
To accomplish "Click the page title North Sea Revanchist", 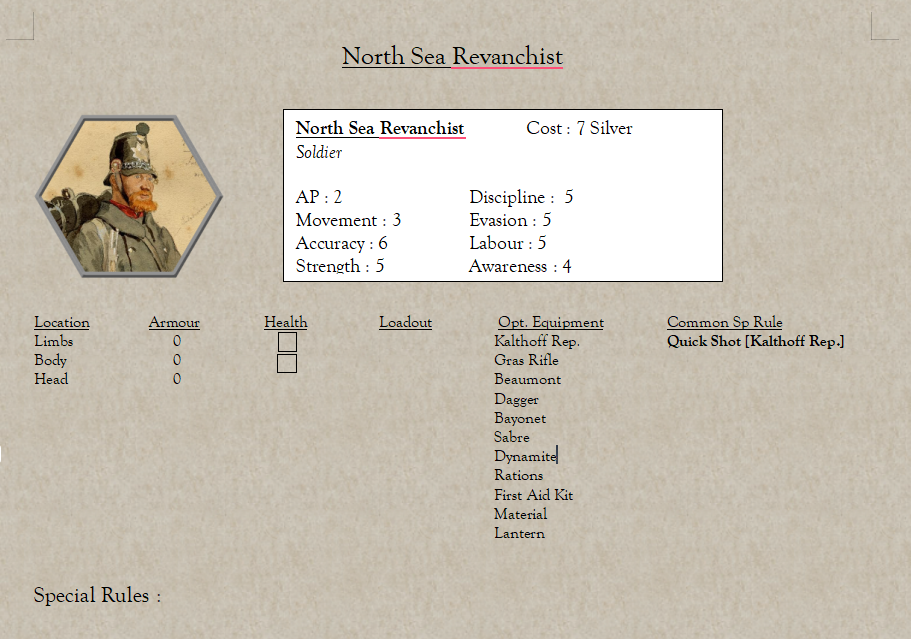I will click(452, 57).
